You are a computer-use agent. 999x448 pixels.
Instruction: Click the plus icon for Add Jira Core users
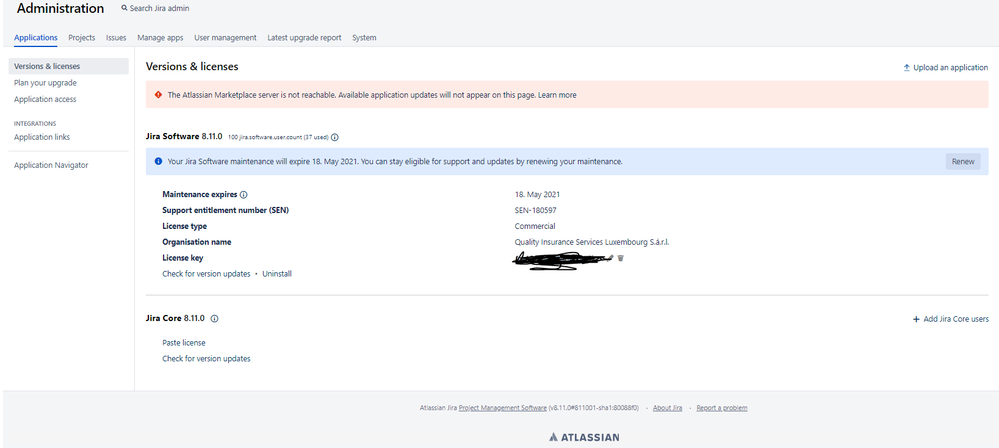pyautogui.click(x=916, y=319)
